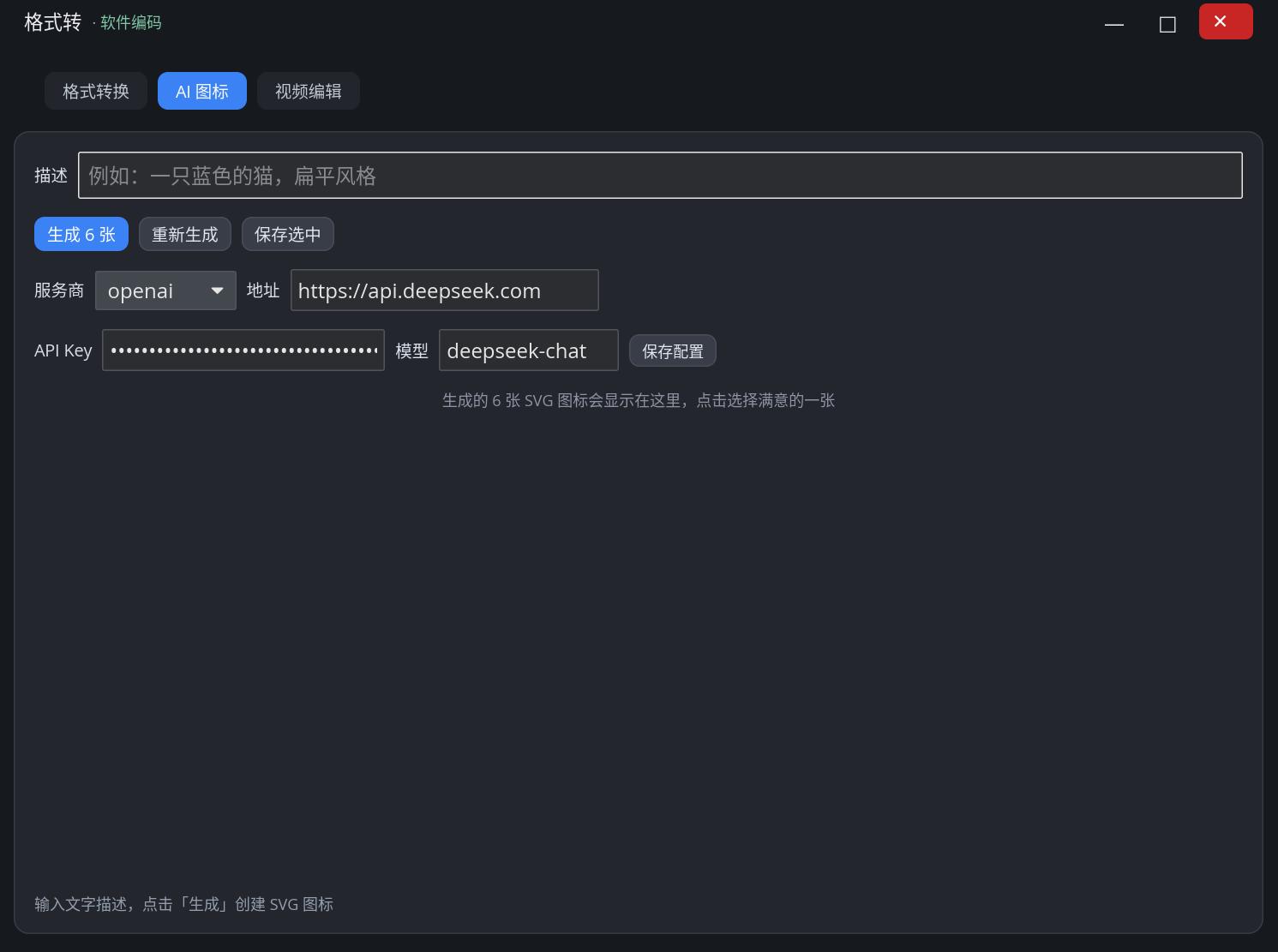Viewport: 1278px width, 952px height.
Task: Edit the 地址 URL field
Action: coord(445,290)
